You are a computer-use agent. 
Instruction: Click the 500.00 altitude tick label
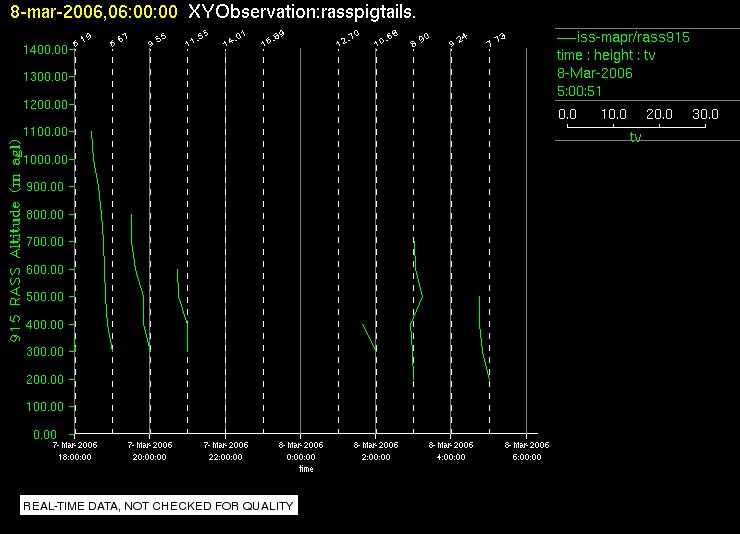[45, 297]
